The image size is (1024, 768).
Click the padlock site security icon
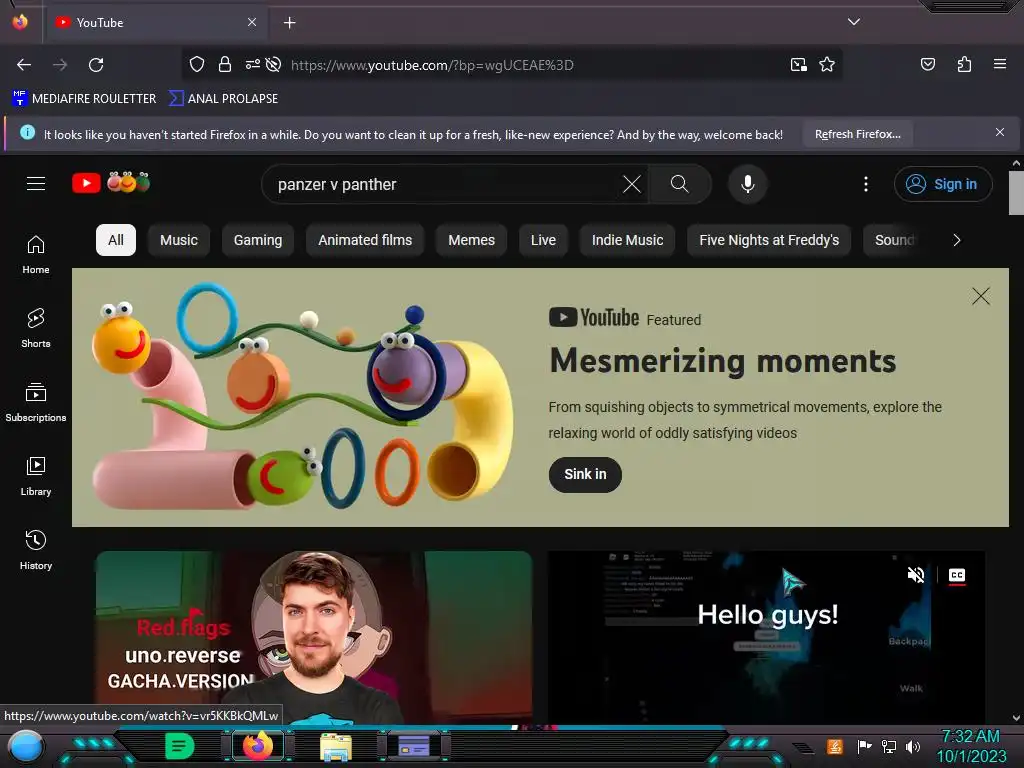coord(225,65)
